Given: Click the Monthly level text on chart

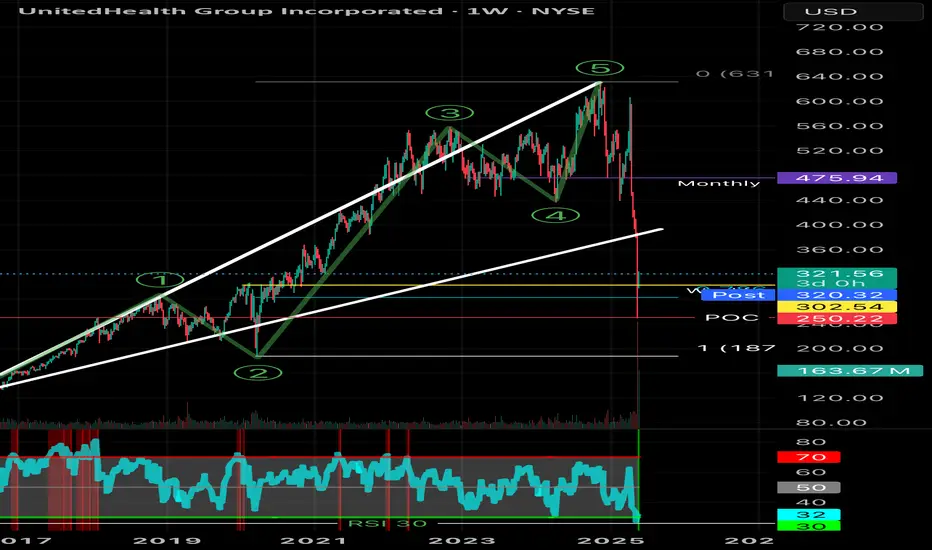Looking at the screenshot, I should tap(719, 183).
